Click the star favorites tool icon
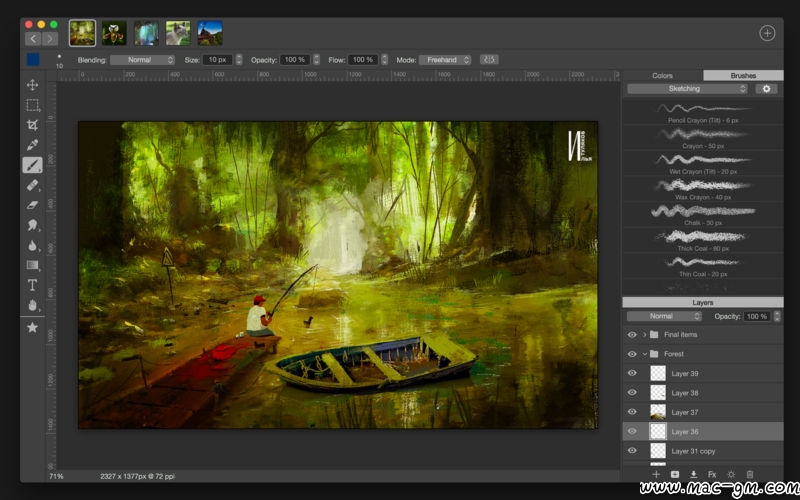This screenshot has height=500, width=800. (33, 328)
